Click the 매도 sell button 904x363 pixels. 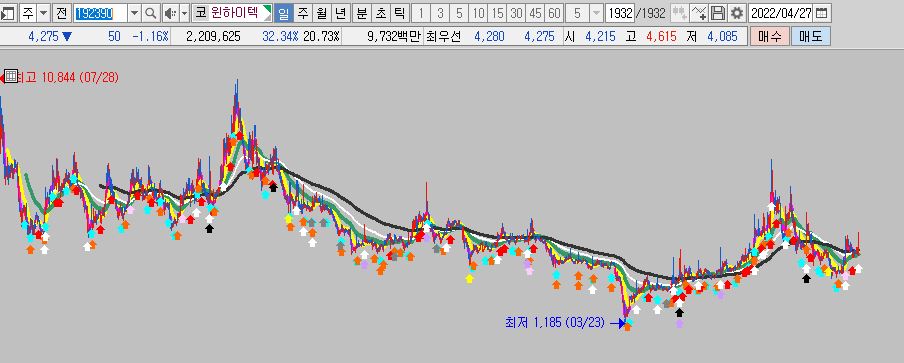pos(811,37)
